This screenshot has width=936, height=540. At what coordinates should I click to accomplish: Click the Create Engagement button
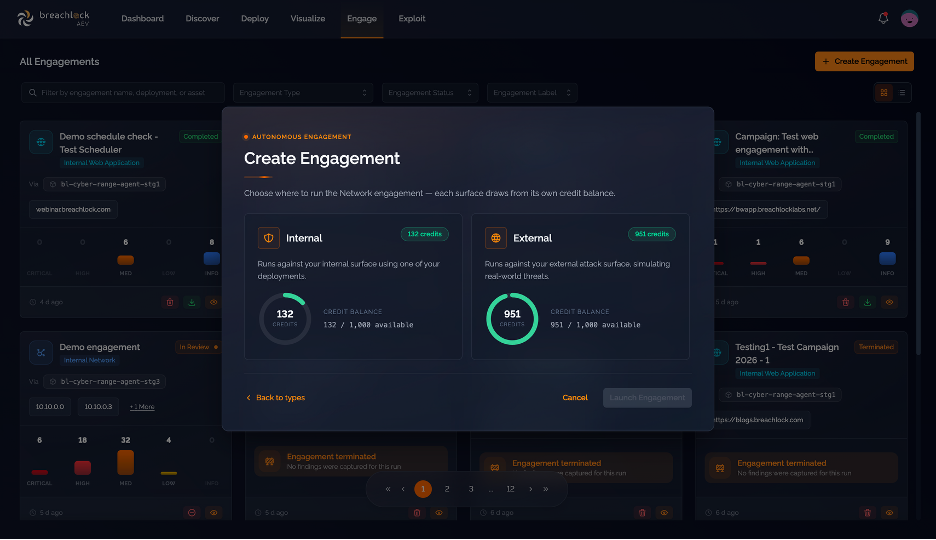[x=864, y=61]
